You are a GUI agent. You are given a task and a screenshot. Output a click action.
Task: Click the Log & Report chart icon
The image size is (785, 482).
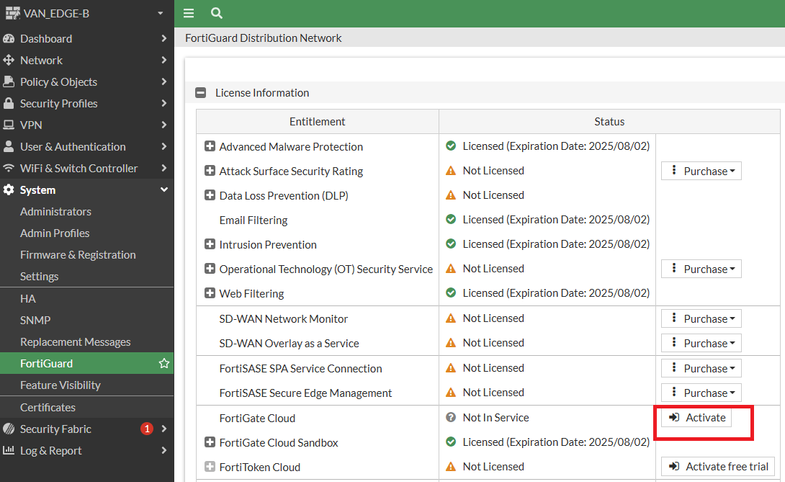pos(9,451)
